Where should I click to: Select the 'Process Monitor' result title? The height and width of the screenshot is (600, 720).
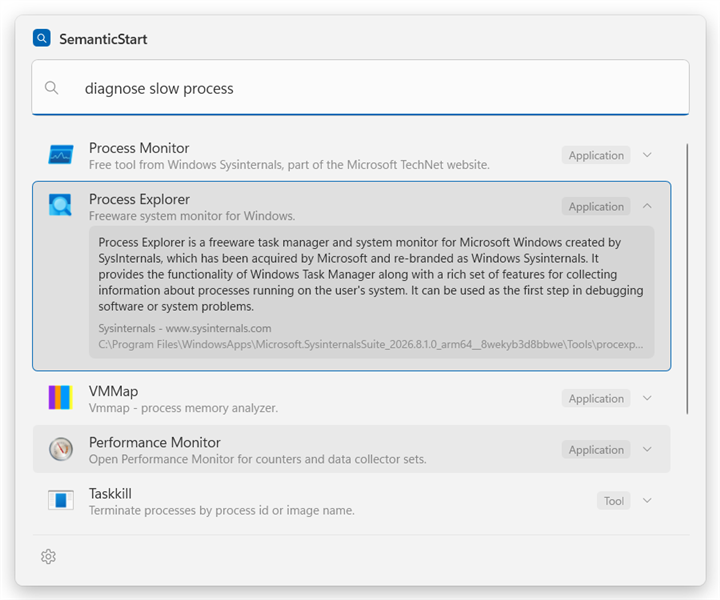[139, 148]
